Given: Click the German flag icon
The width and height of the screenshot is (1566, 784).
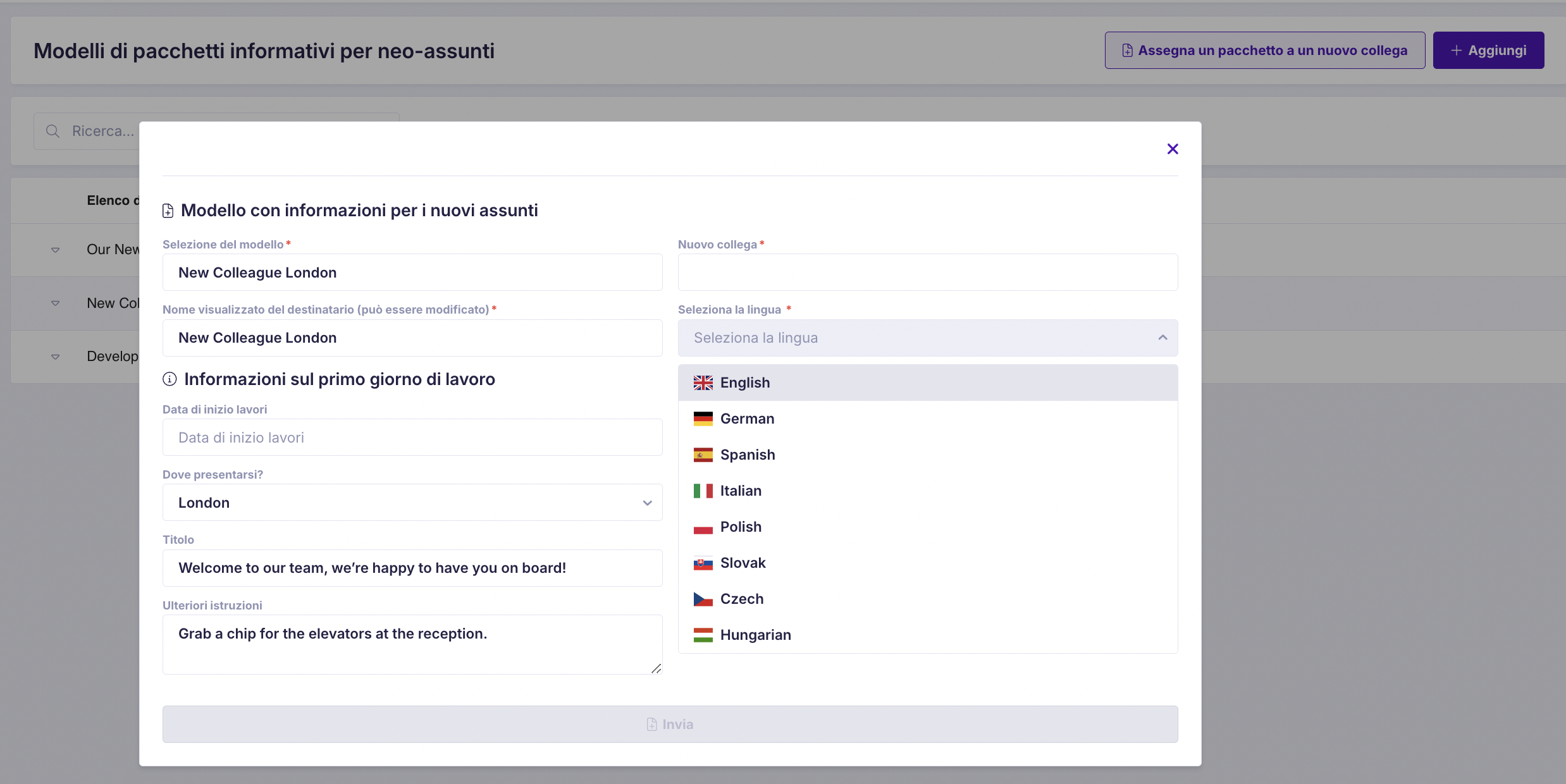Looking at the screenshot, I should point(703,419).
